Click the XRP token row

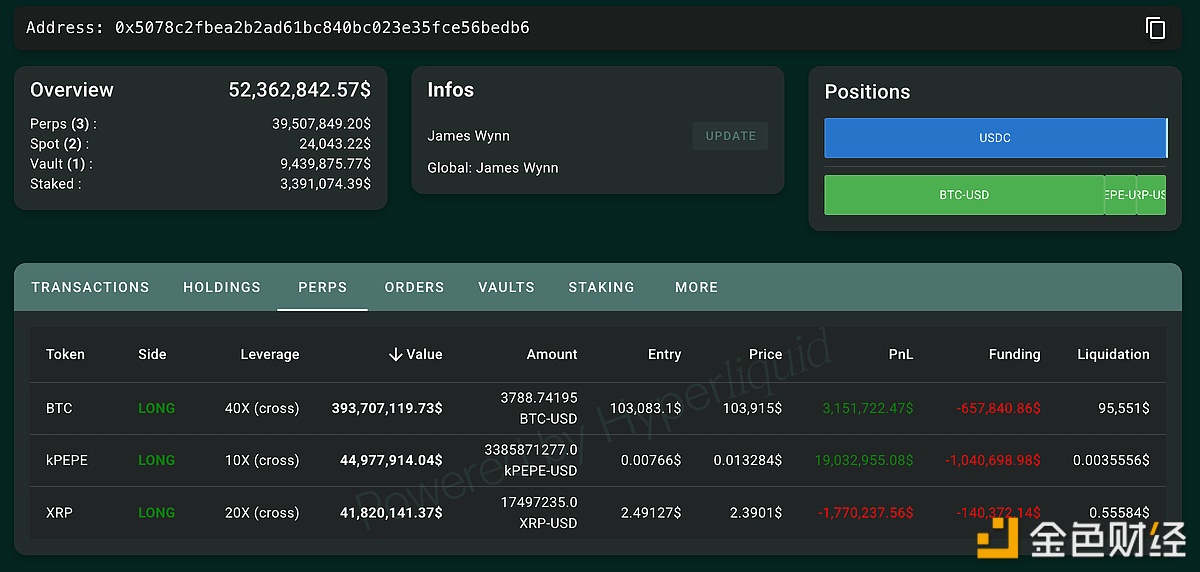59,512
